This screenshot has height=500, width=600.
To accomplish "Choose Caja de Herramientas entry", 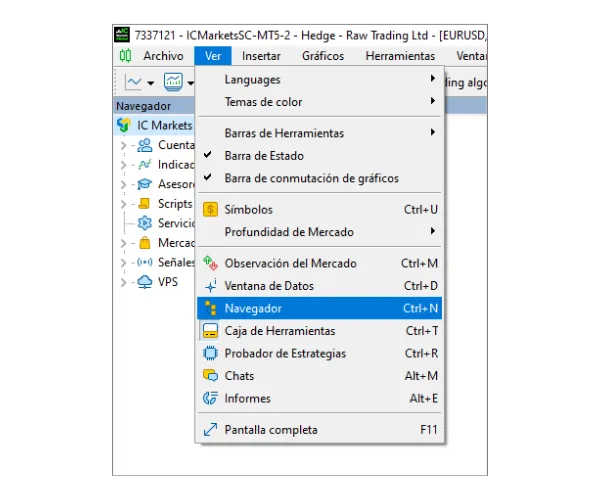I will [x=320, y=331].
